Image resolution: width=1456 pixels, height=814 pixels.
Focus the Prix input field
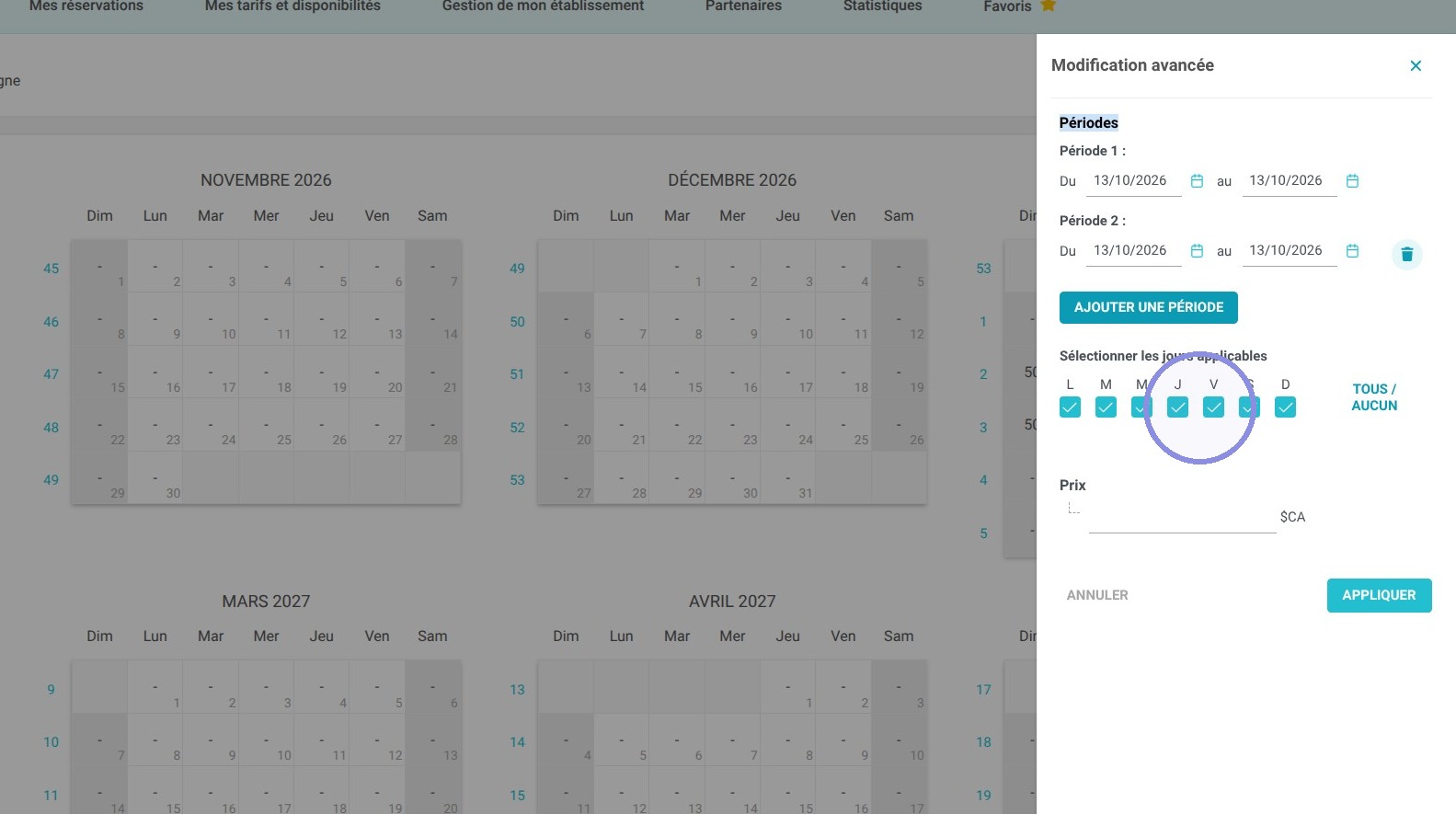tap(1182, 517)
